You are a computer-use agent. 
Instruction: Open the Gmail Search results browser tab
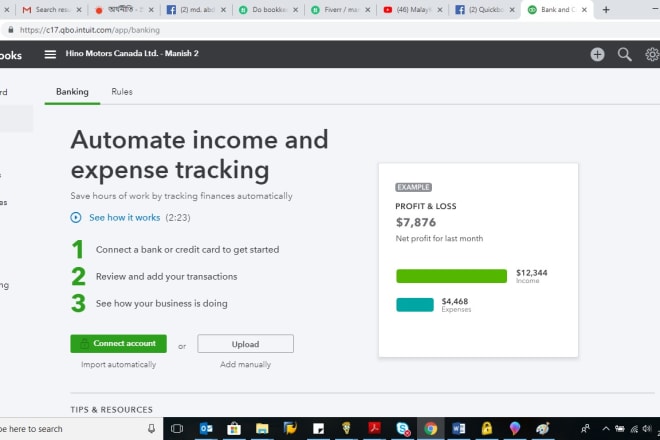coord(52,9)
